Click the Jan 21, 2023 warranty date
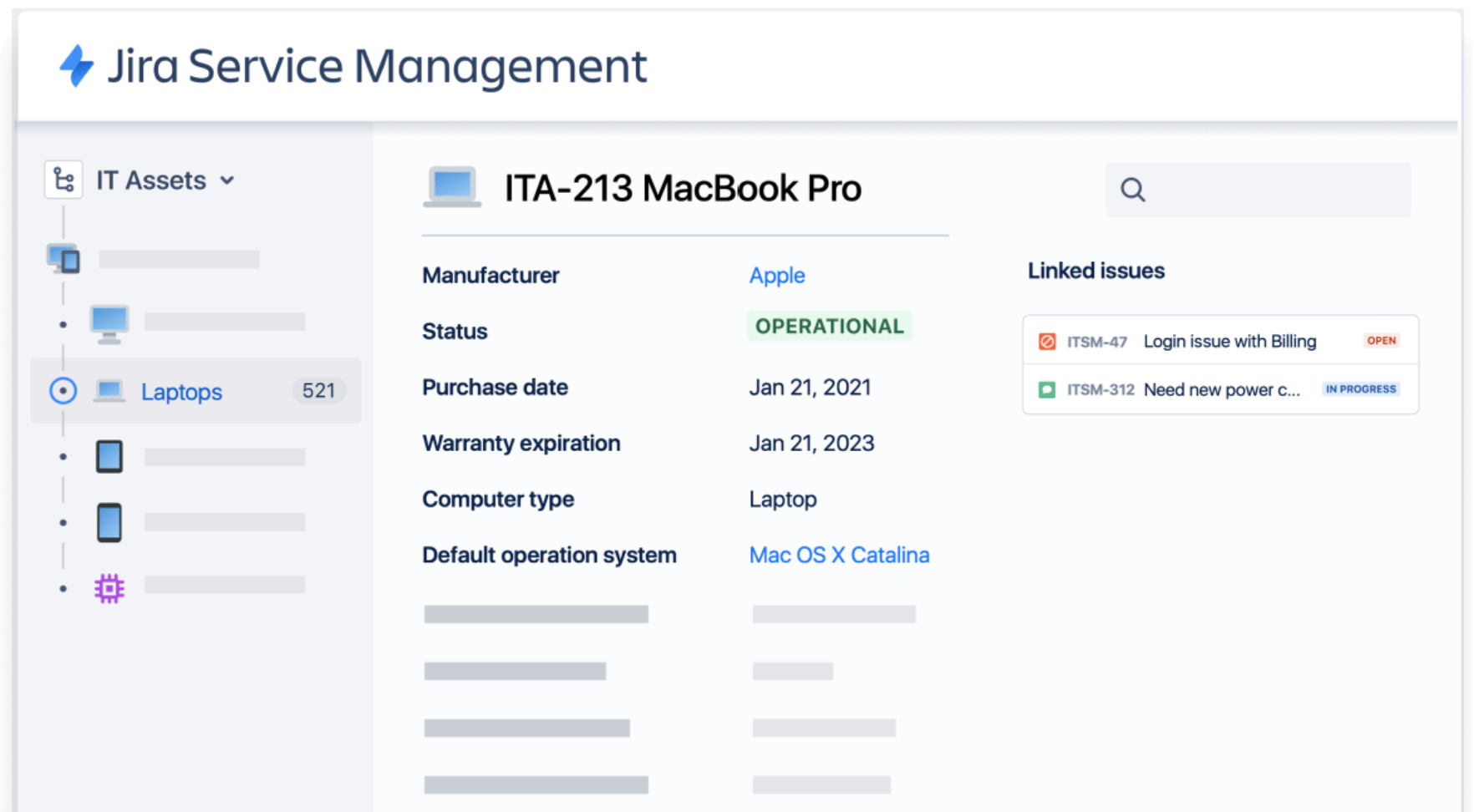The image size is (1474, 812). (x=811, y=443)
